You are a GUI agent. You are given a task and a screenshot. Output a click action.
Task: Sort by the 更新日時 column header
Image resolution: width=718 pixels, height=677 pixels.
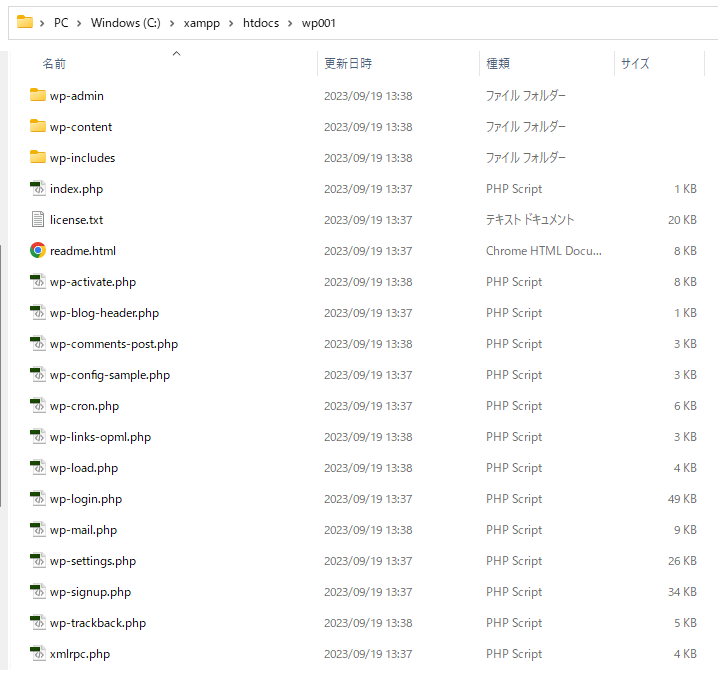pos(348,63)
